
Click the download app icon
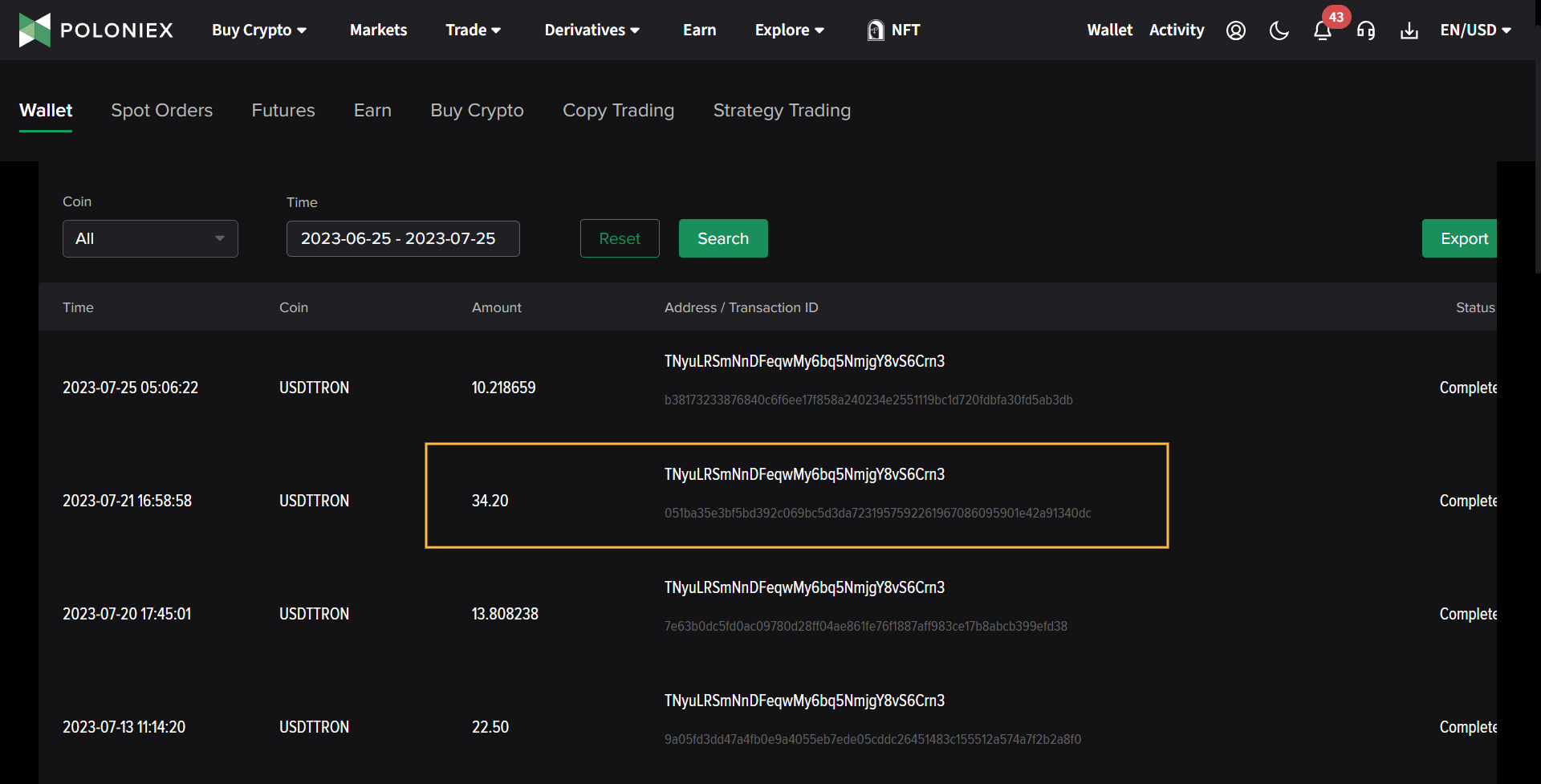coord(1409,30)
